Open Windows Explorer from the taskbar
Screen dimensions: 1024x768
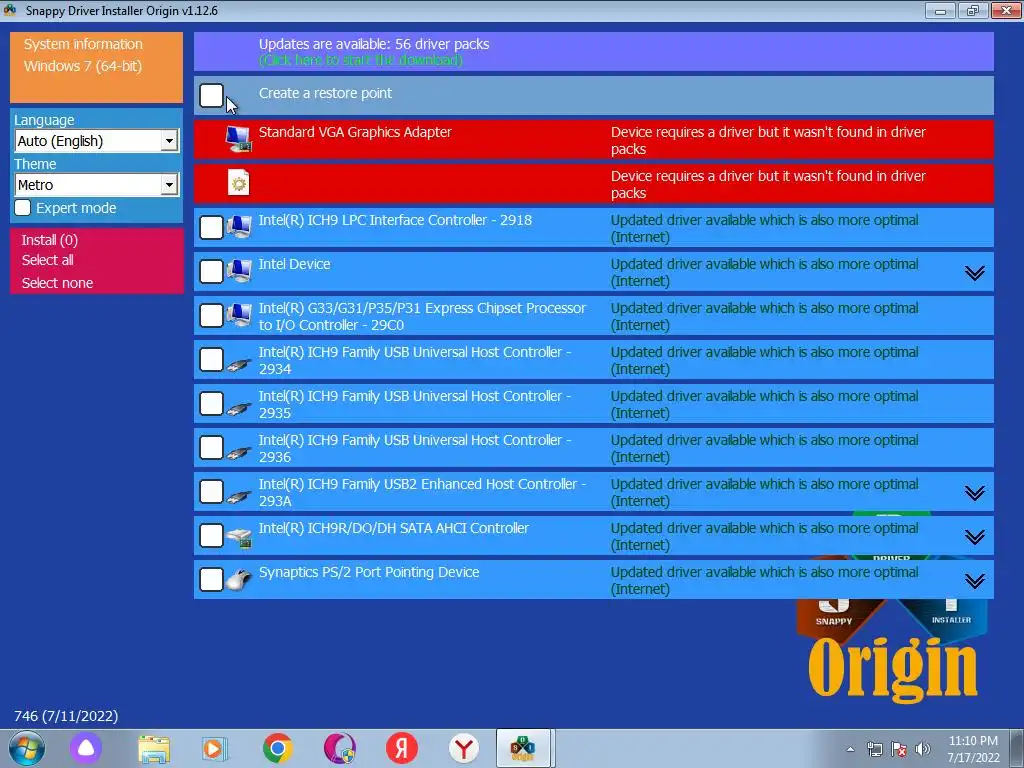pos(154,748)
